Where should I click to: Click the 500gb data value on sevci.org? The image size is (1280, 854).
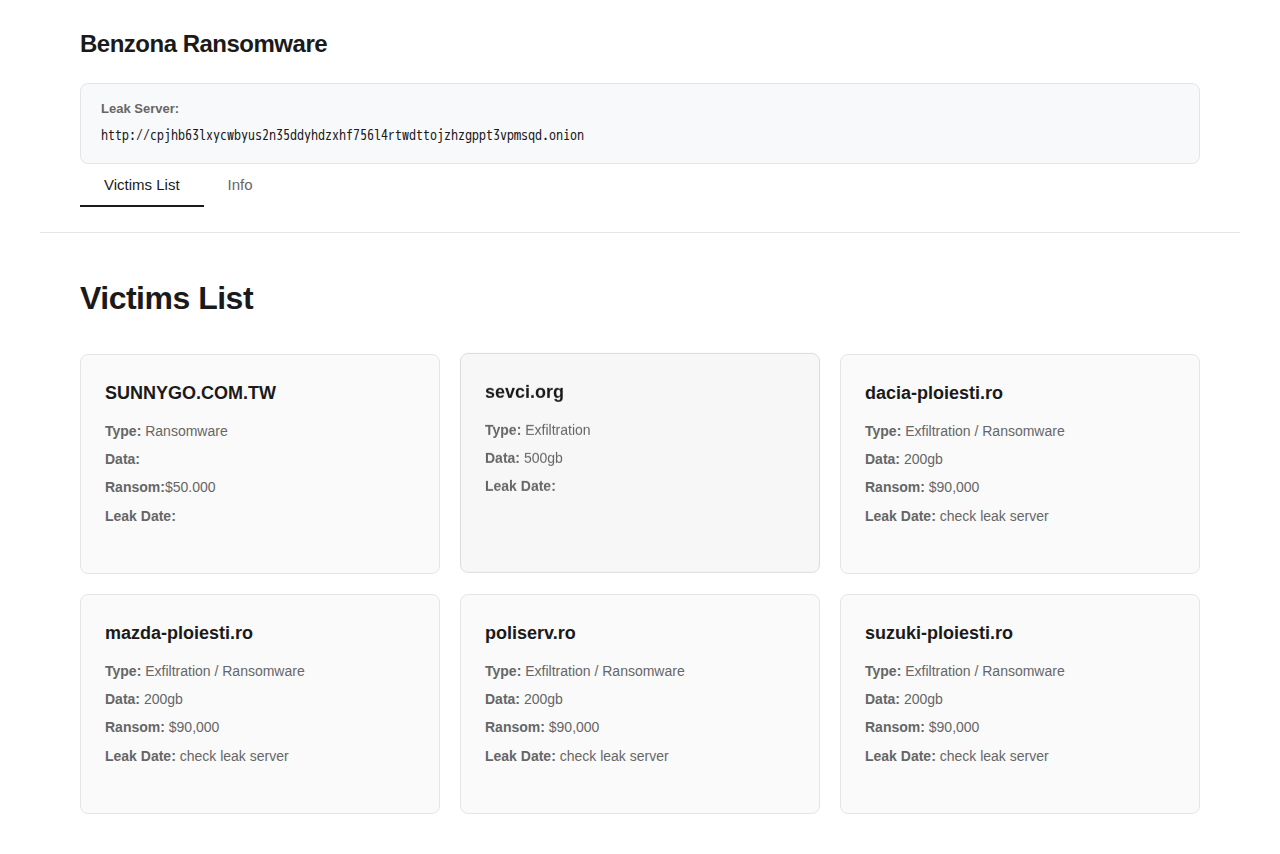coord(545,458)
